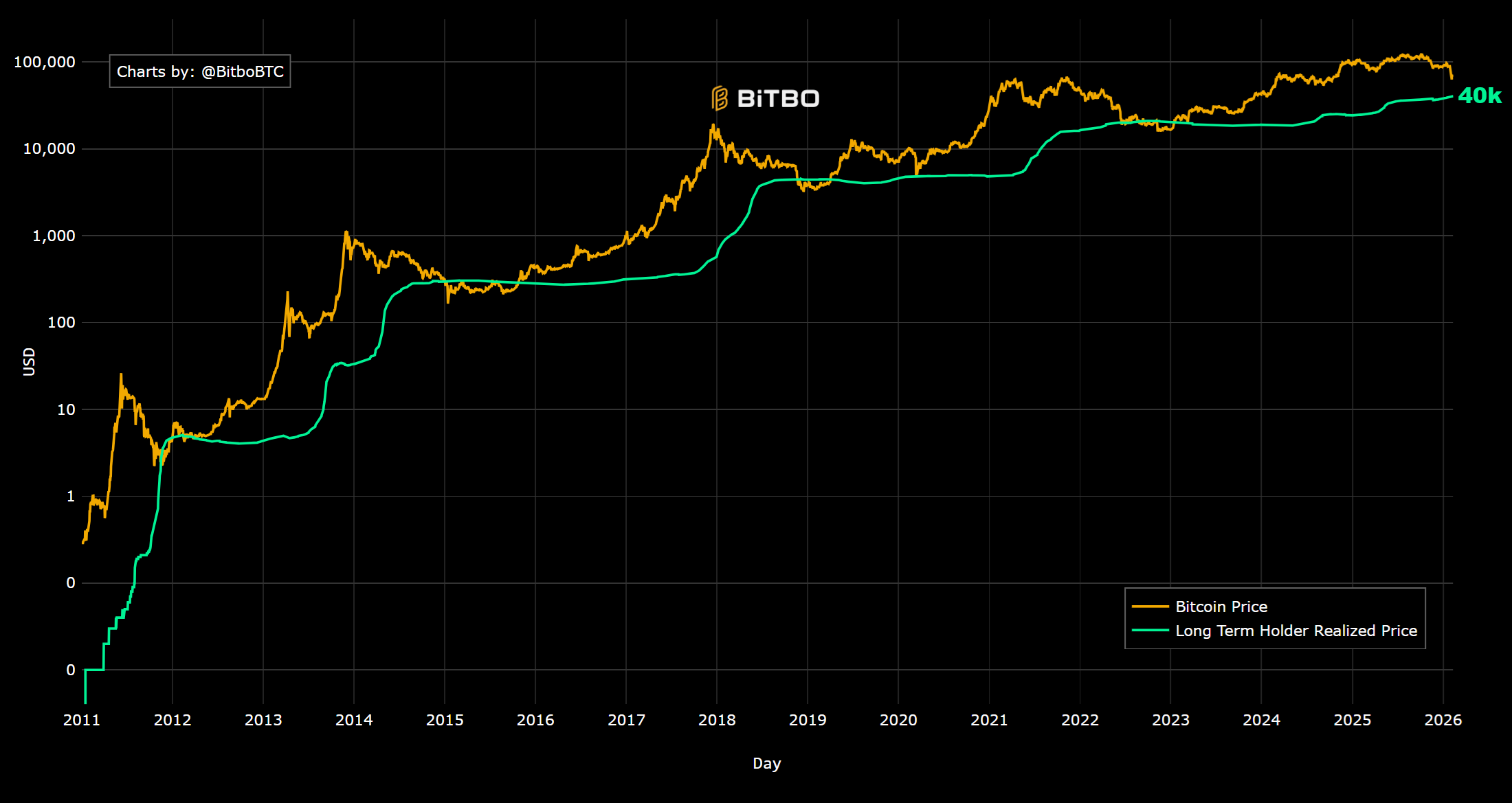
Task: Click the Charts by @BitboBTC label
Action: (x=200, y=71)
